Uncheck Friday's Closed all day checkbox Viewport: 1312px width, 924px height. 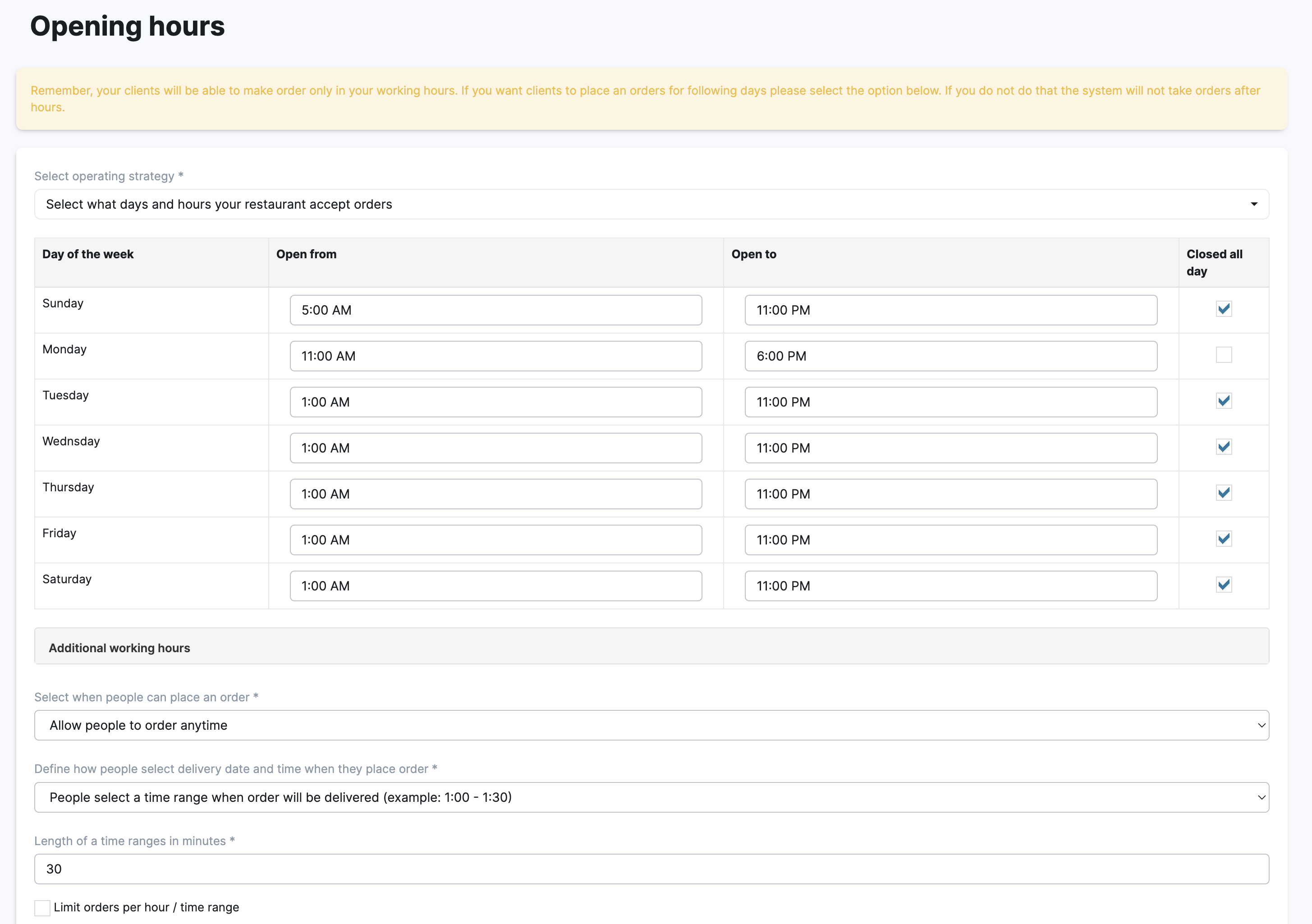pyautogui.click(x=1224, y=539)
